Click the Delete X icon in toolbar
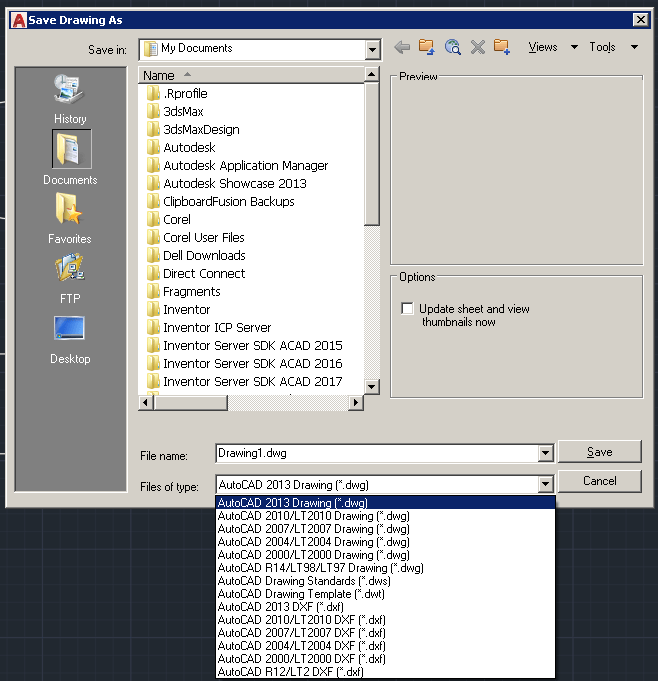Screen dimensions: 658x681 tap(477, 47)
